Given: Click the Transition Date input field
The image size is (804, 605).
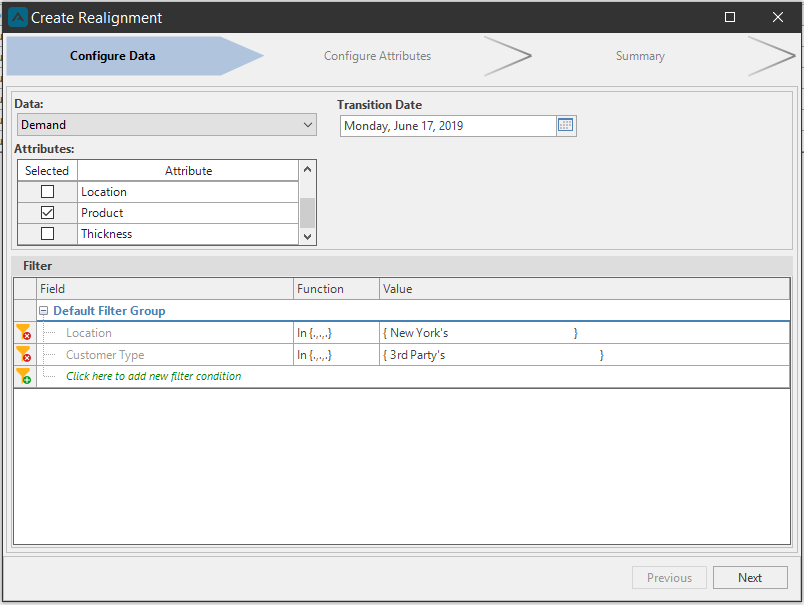Looking at the screenshot, I should (448, 126).
